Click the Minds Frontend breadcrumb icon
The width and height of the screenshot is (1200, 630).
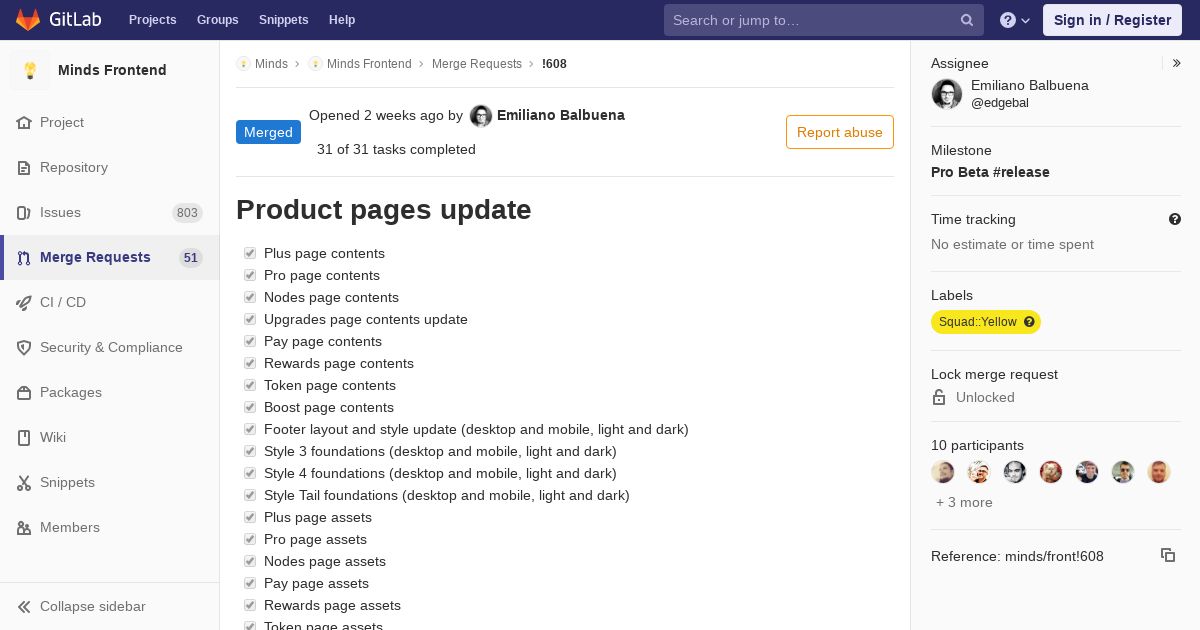tap(315, 64)
